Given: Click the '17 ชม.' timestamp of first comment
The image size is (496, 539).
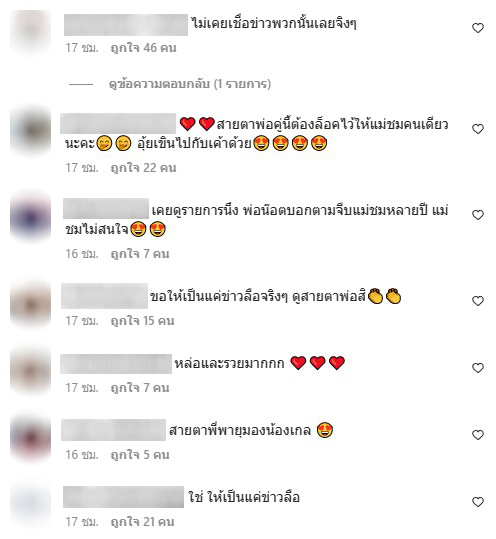Looking at the screenshot, I should (x=82, y=48).
